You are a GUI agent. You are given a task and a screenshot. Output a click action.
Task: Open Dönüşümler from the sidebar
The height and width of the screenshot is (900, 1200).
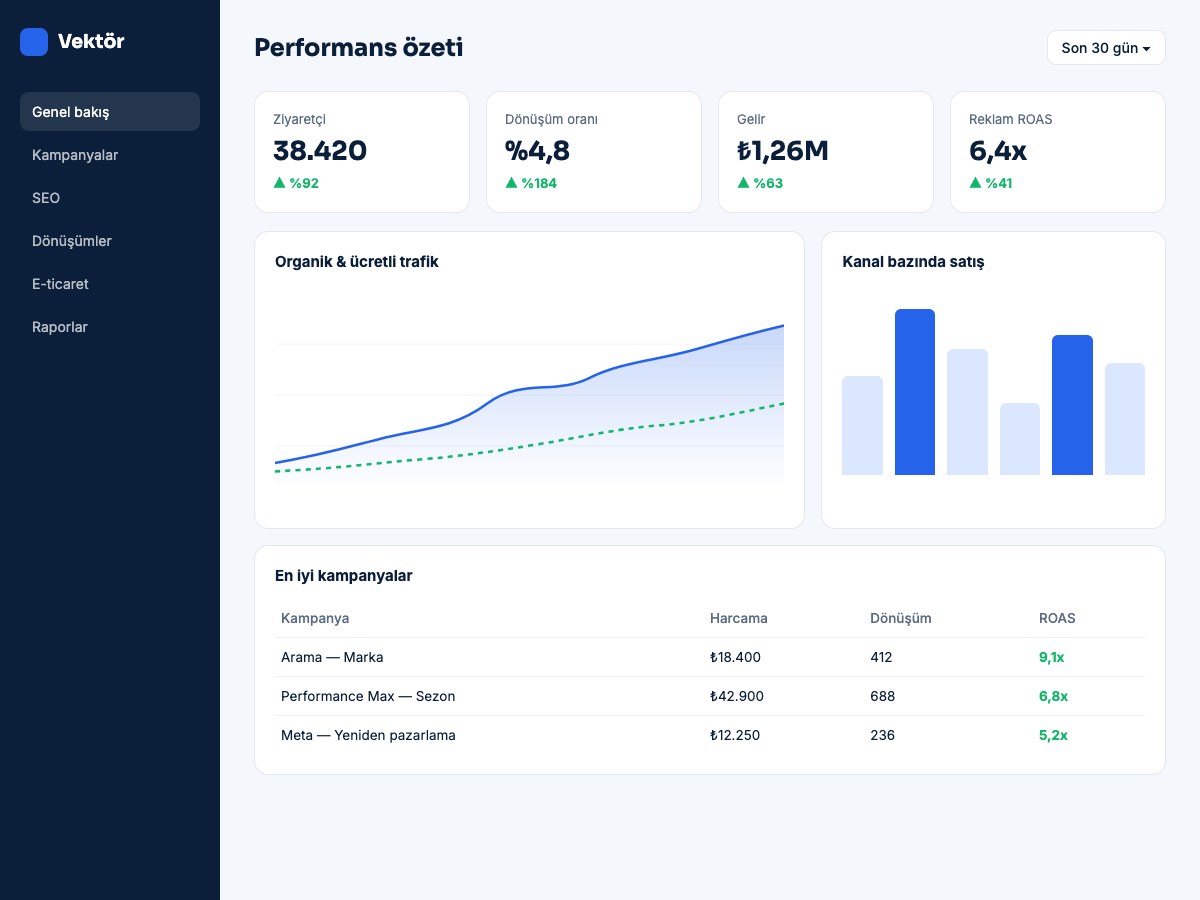tap(110, 241)
